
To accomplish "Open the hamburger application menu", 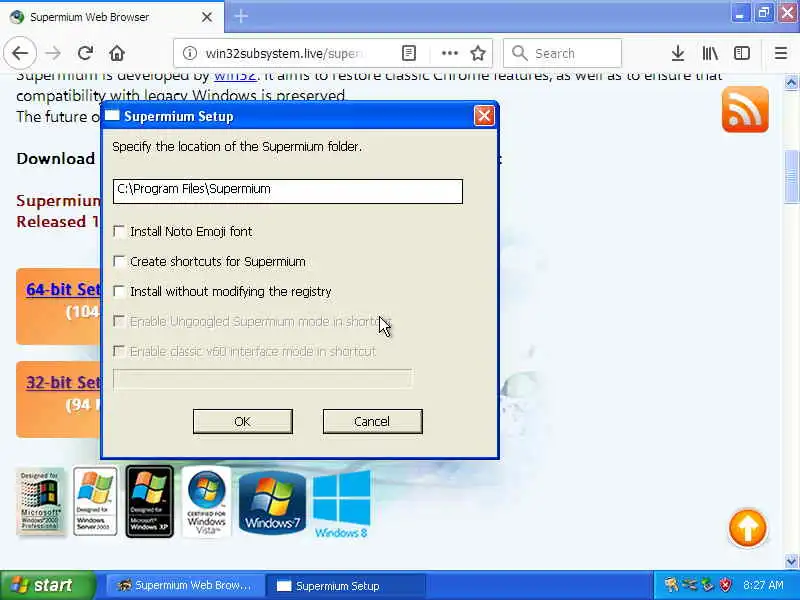I will [781, 53].
